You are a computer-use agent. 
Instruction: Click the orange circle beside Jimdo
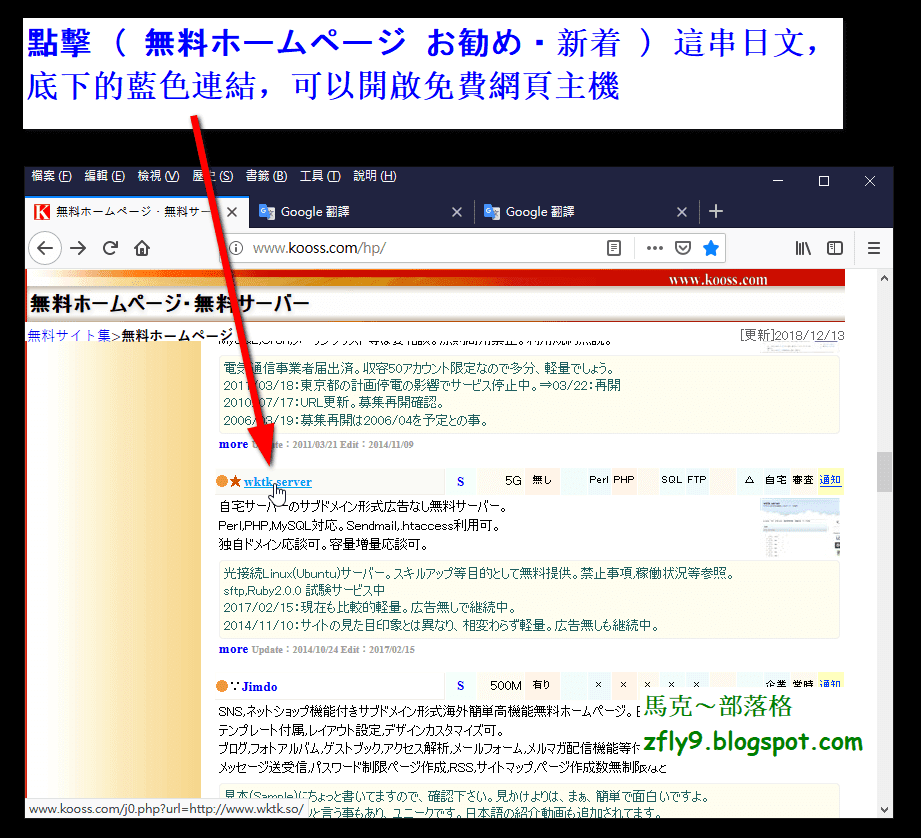click(x=221, y=686)
